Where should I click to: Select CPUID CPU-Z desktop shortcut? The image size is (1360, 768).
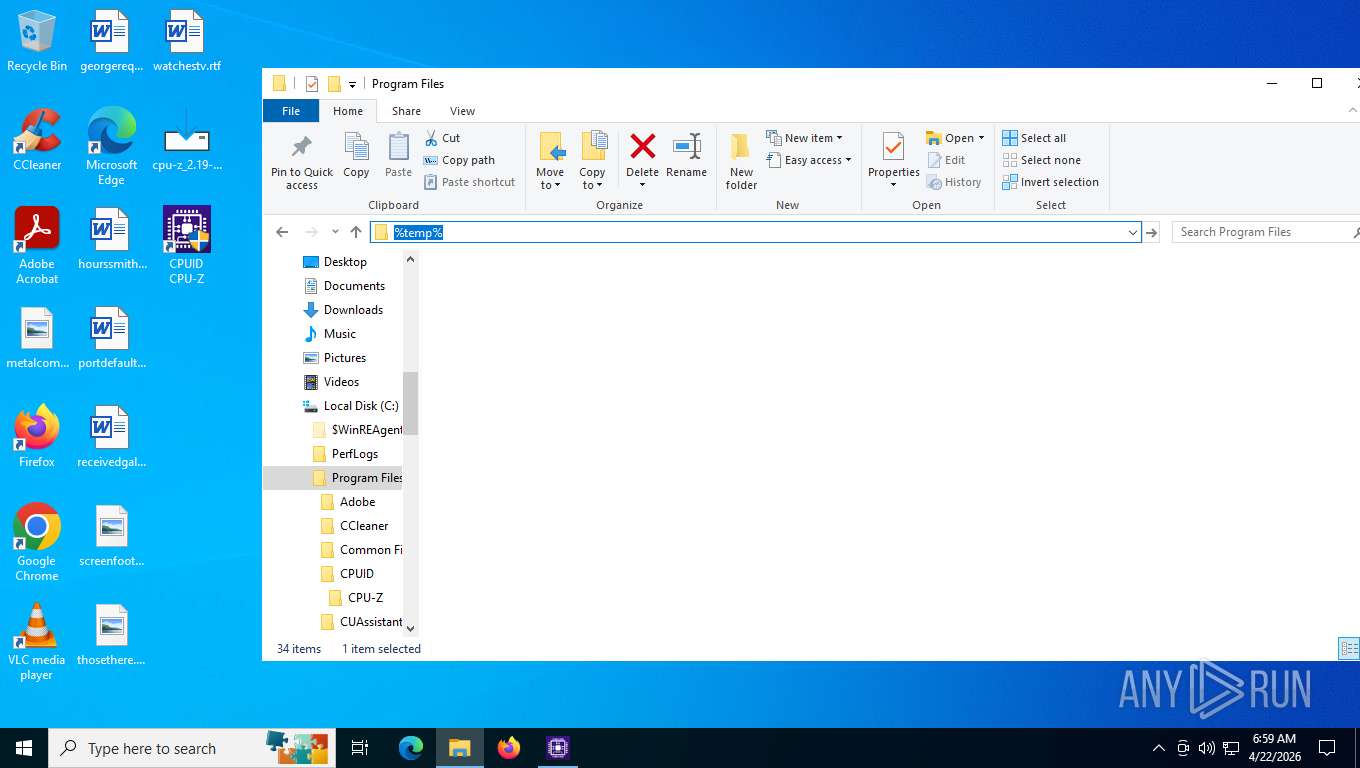pyautogui.click(x=186, y=246)
